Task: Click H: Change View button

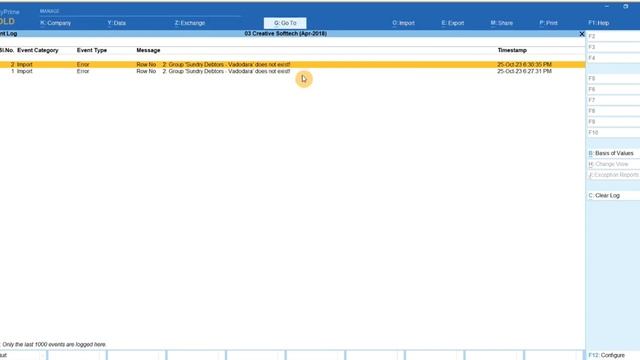Action: pyautogui.click(x=613, y=164)
